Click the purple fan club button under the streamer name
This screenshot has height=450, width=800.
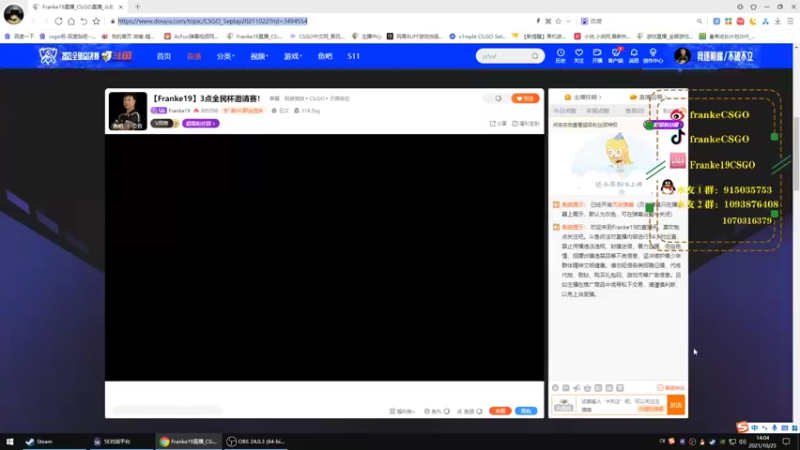201,123
